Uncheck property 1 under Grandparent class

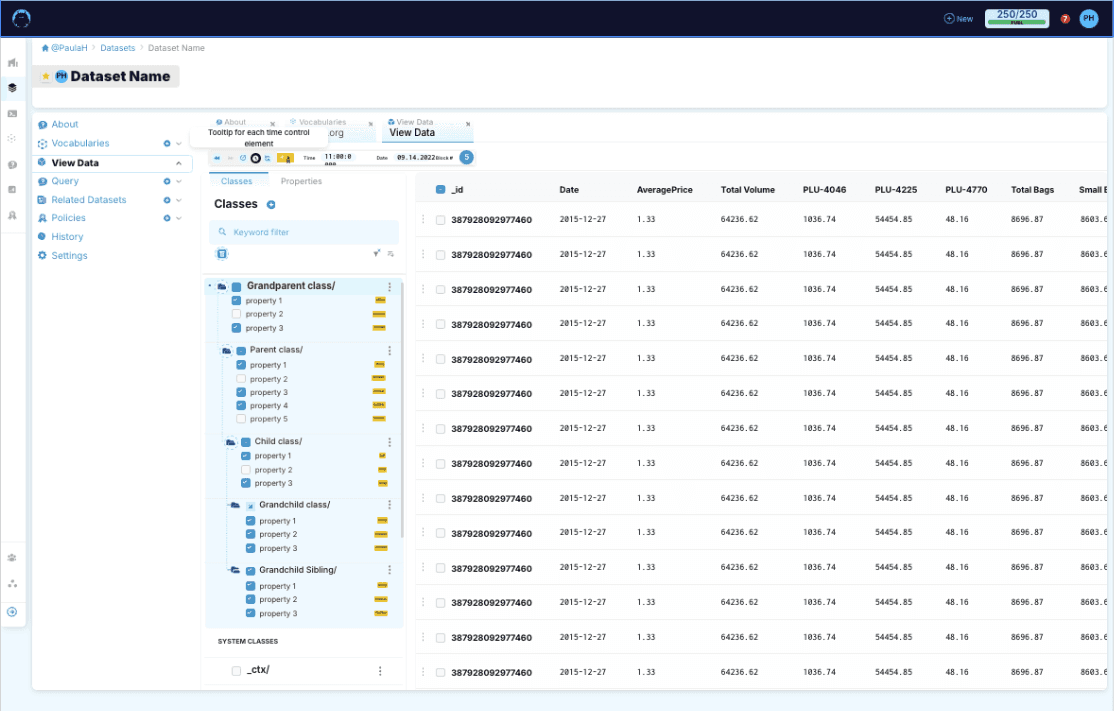236,300
